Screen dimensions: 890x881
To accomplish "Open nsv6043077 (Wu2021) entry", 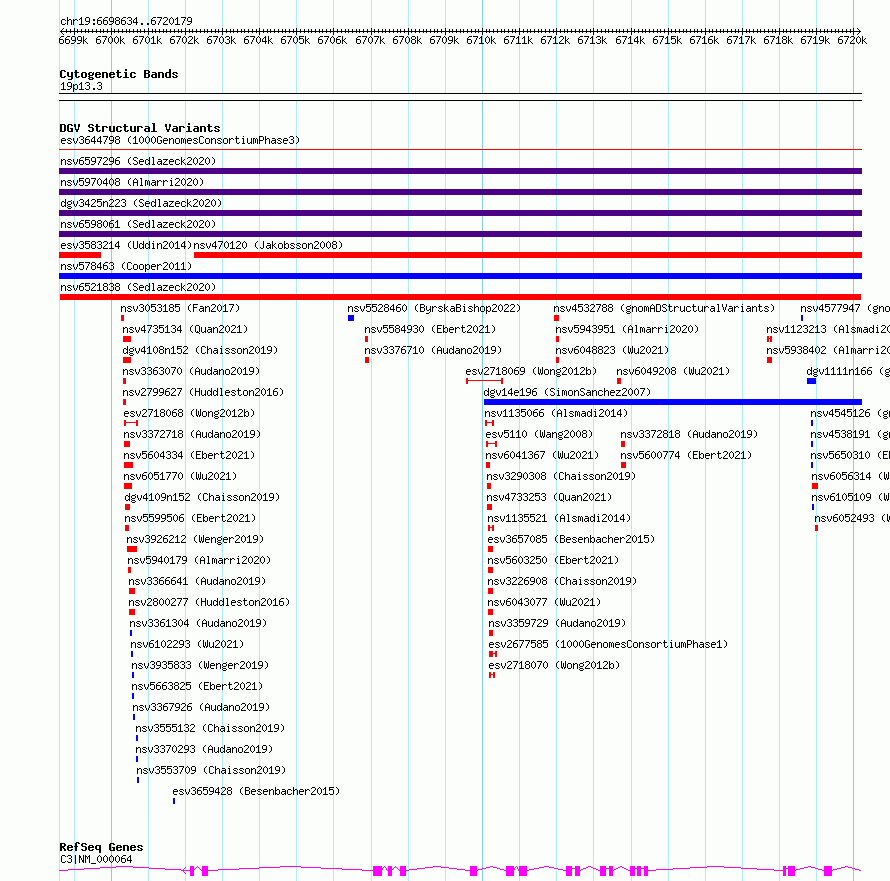I will point(544,602).
